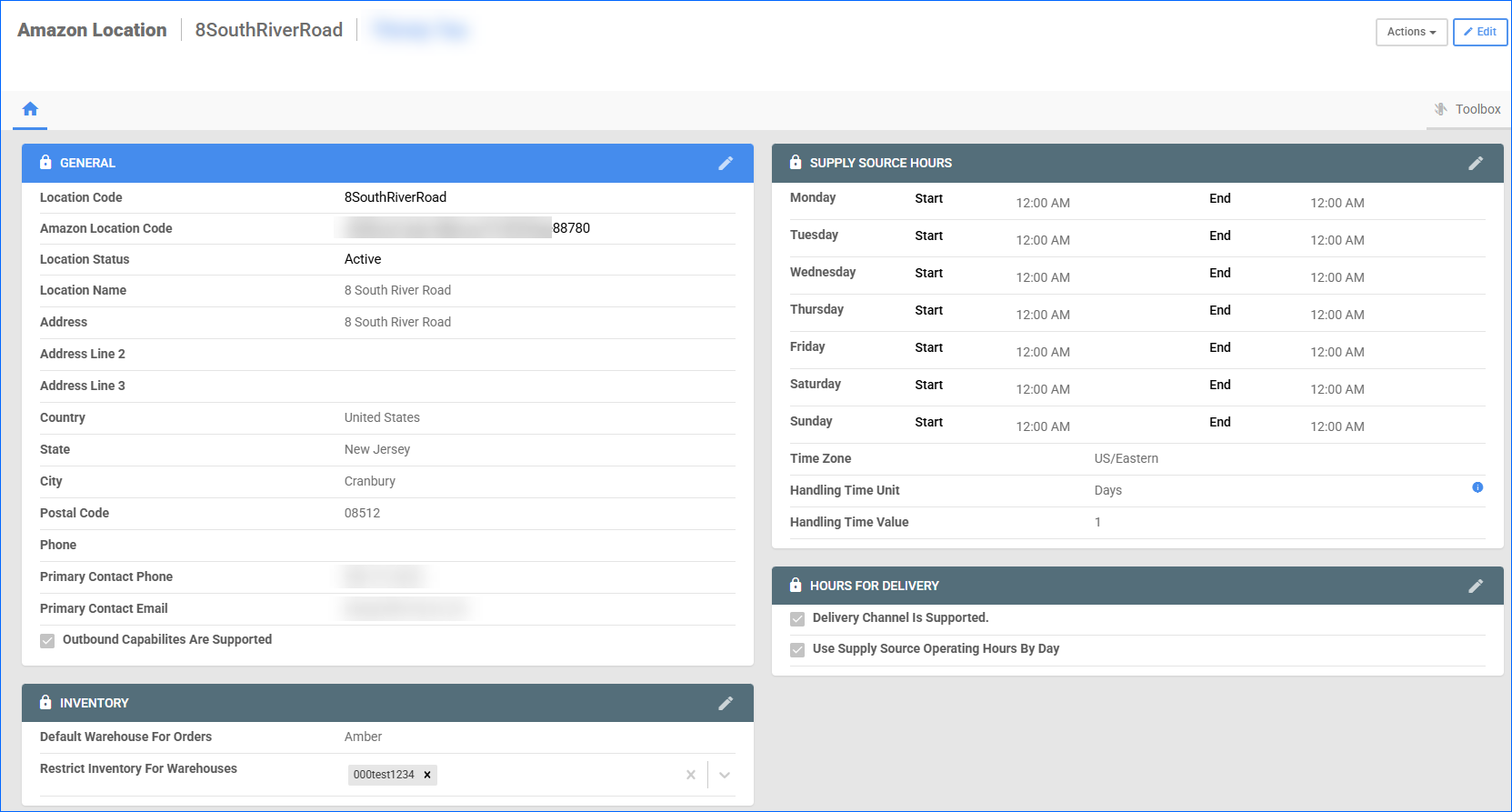Click the postal code 08512
1512x812 pixels.
(362, 513)
